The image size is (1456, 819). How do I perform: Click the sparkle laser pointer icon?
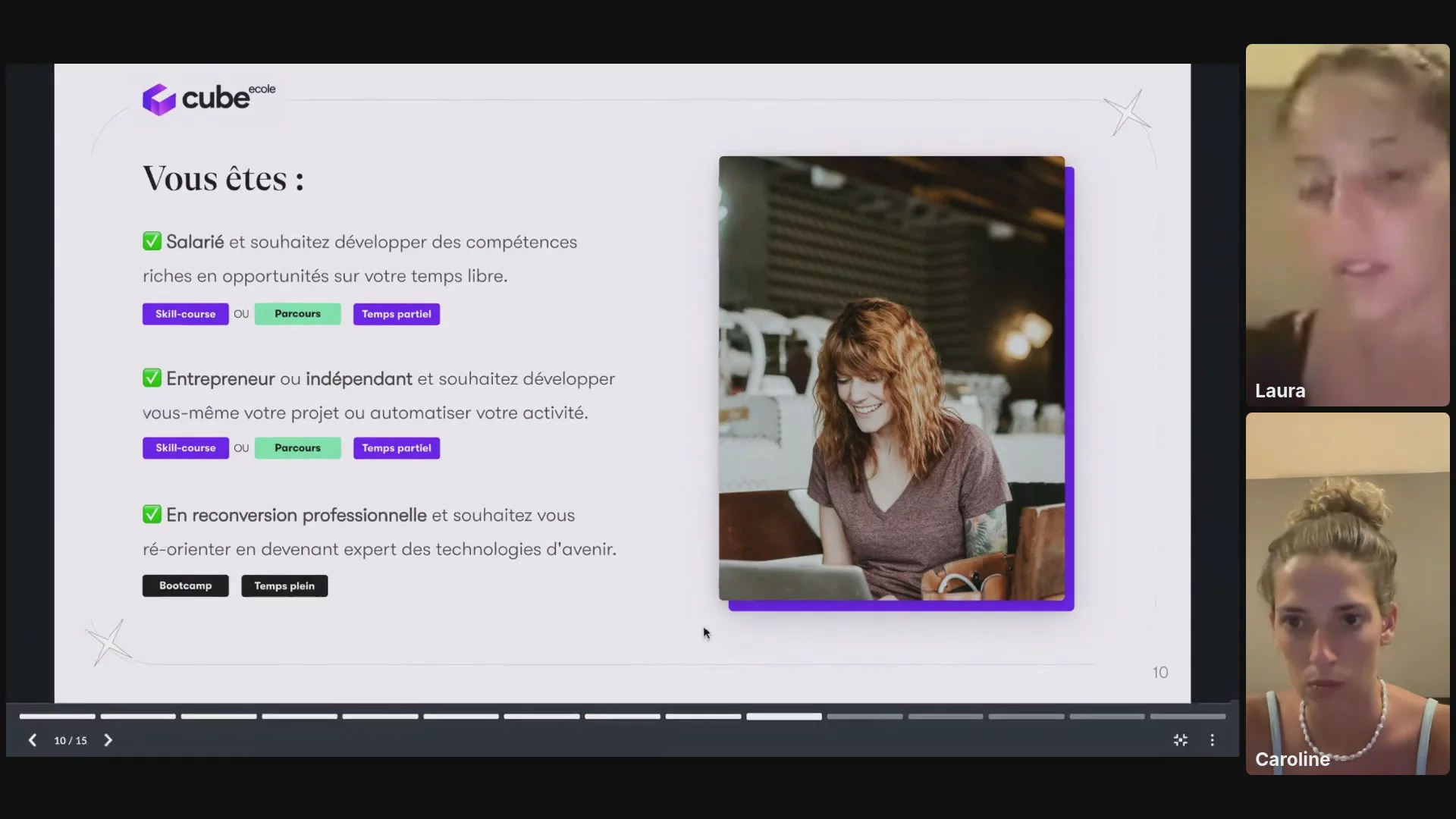coord(1181,740)
